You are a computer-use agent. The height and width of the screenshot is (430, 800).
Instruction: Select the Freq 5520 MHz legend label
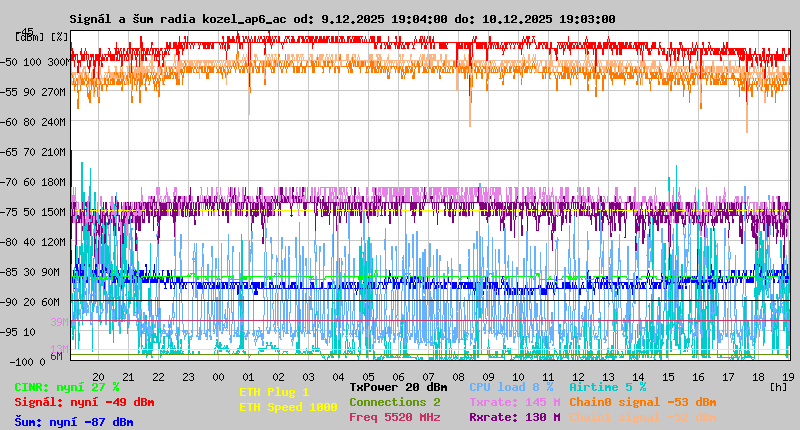tap(394, 417)
